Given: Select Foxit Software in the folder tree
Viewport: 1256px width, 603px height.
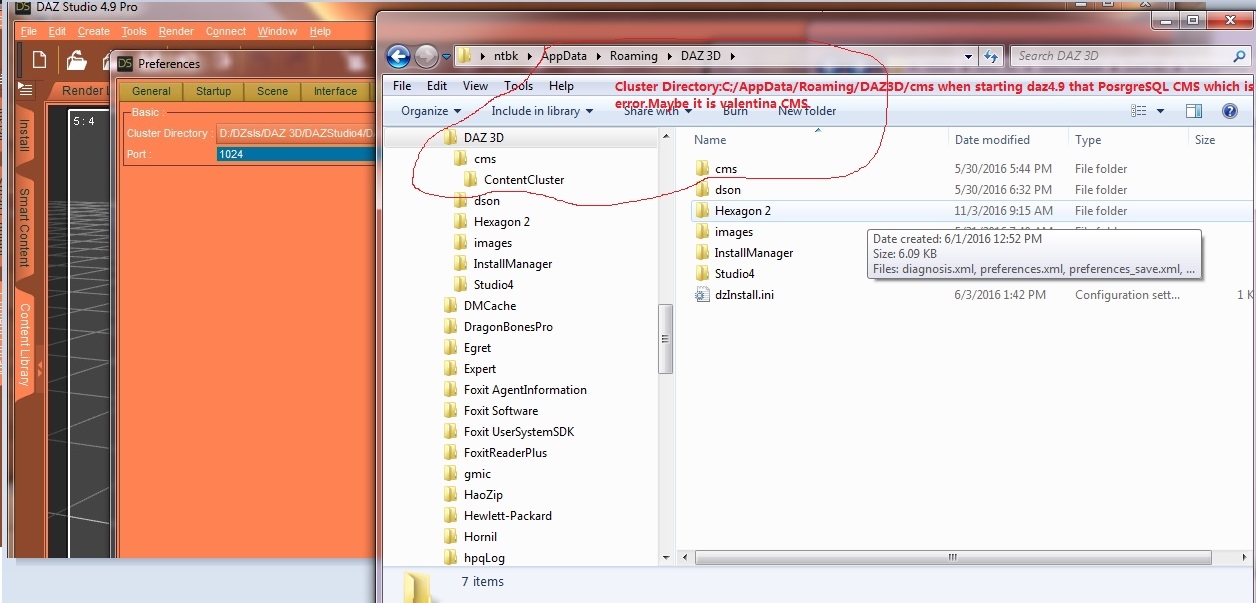Looking at the screenshot, I should click(x=500, y=411).
